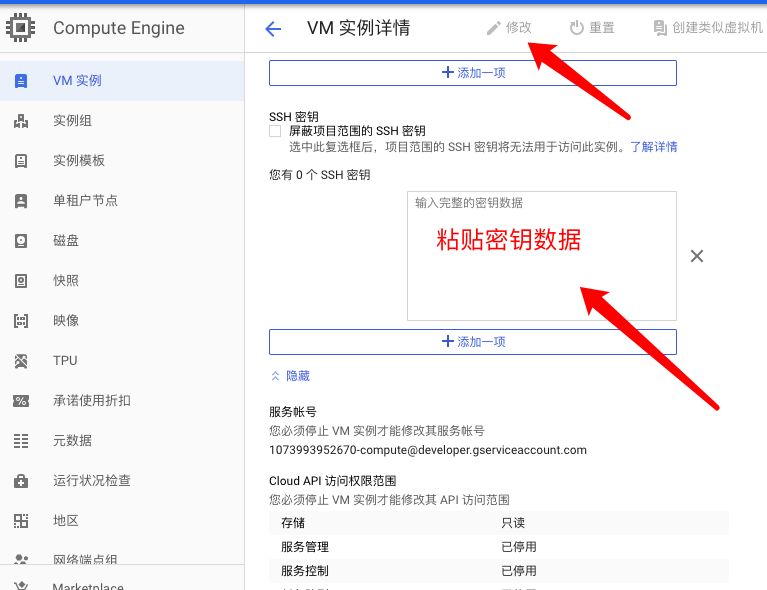
Task: Click the pencil 修改 edit icon
Action: pos(494,28)
